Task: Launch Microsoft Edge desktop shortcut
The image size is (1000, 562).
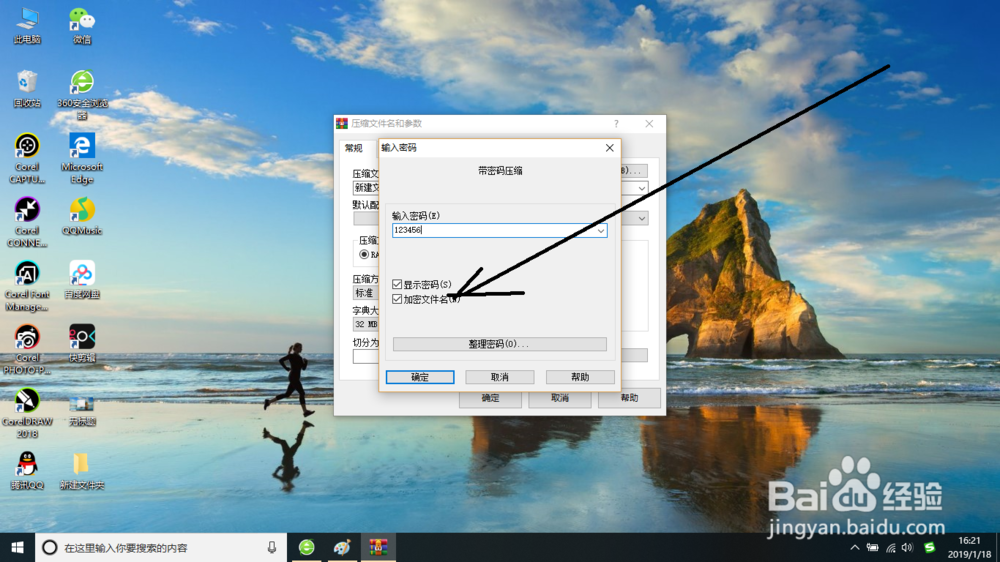Action: click(x=82, y=159)
